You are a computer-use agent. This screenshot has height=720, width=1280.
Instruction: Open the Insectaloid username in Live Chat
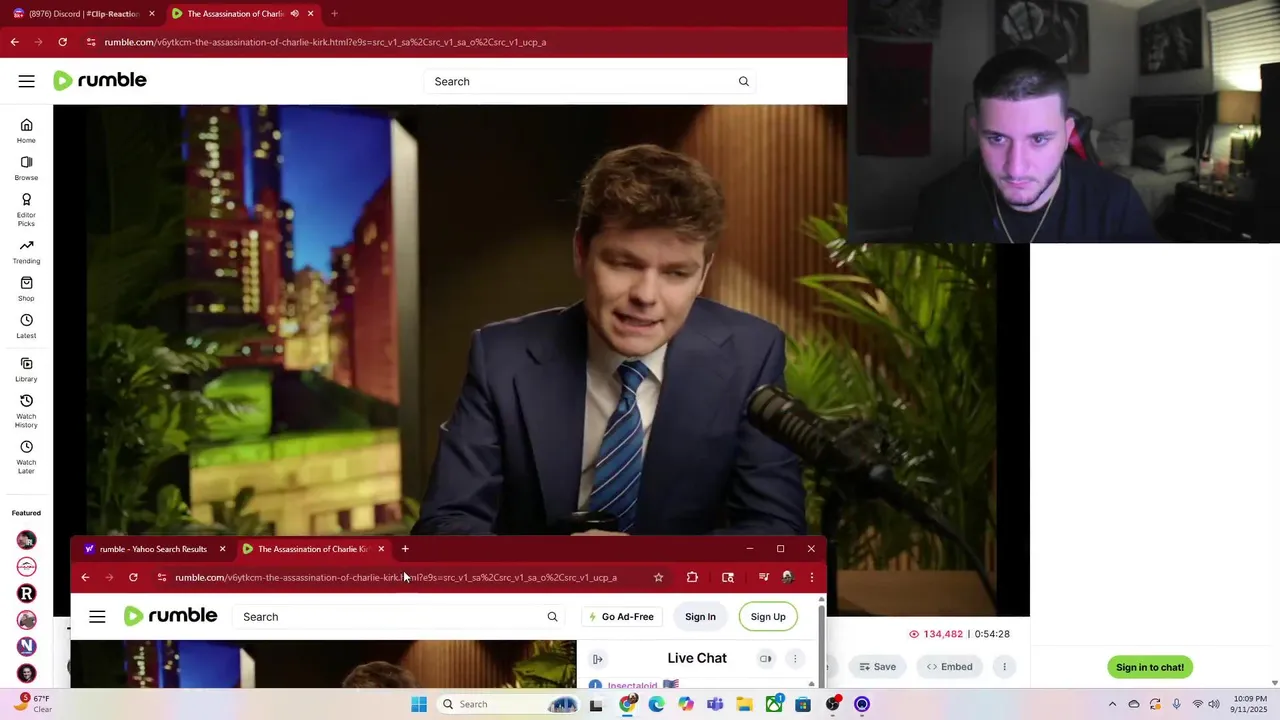pyautogui.click(x=632, y=685)
